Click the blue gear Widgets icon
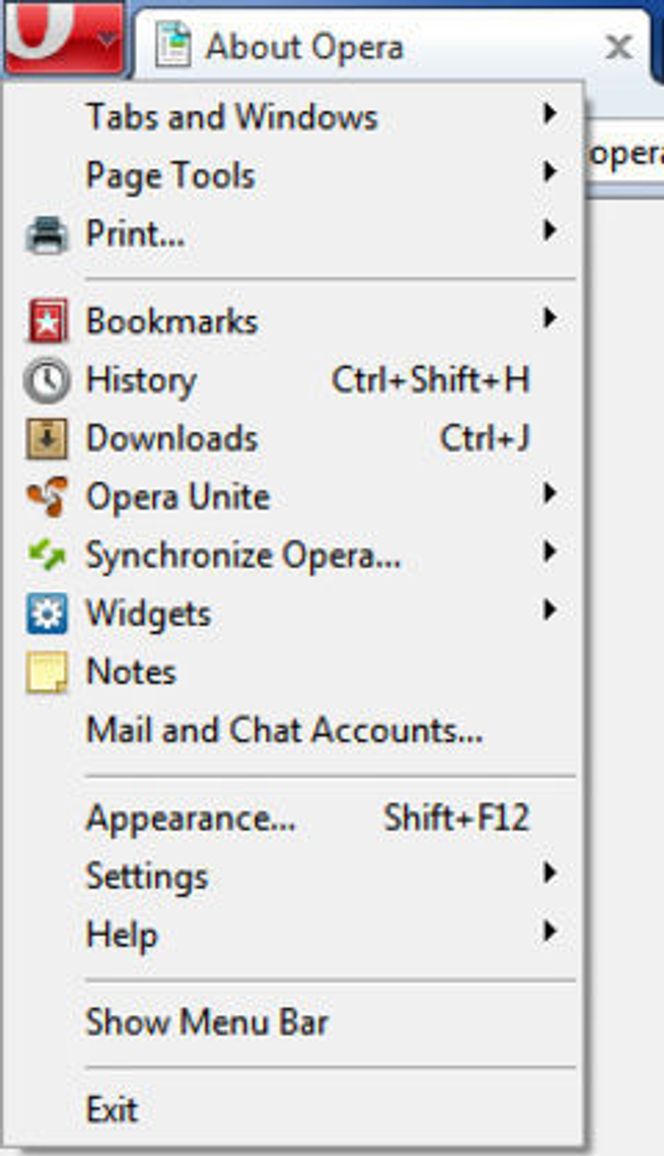The height and width of the screenshot is (1156, 664). coord(47,613)
